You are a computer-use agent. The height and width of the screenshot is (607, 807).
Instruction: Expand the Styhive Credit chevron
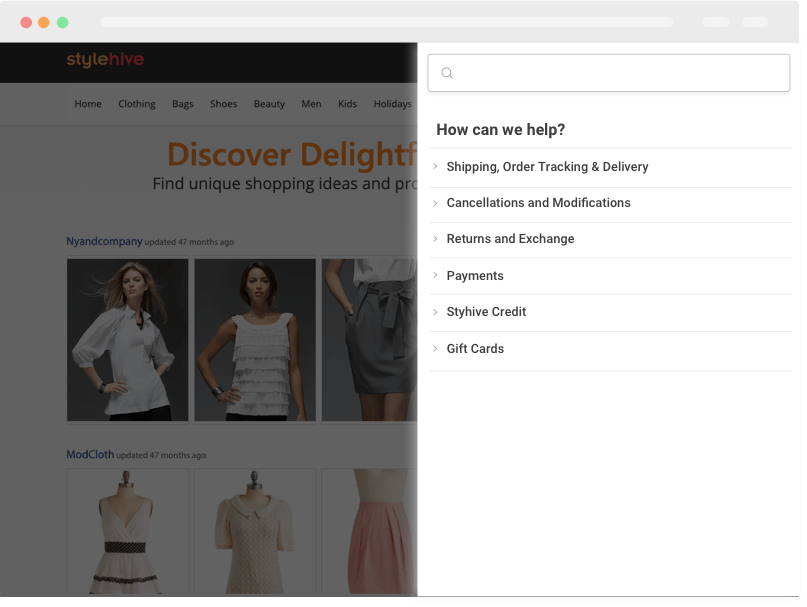pyautogui.click(x=435, y=312)
